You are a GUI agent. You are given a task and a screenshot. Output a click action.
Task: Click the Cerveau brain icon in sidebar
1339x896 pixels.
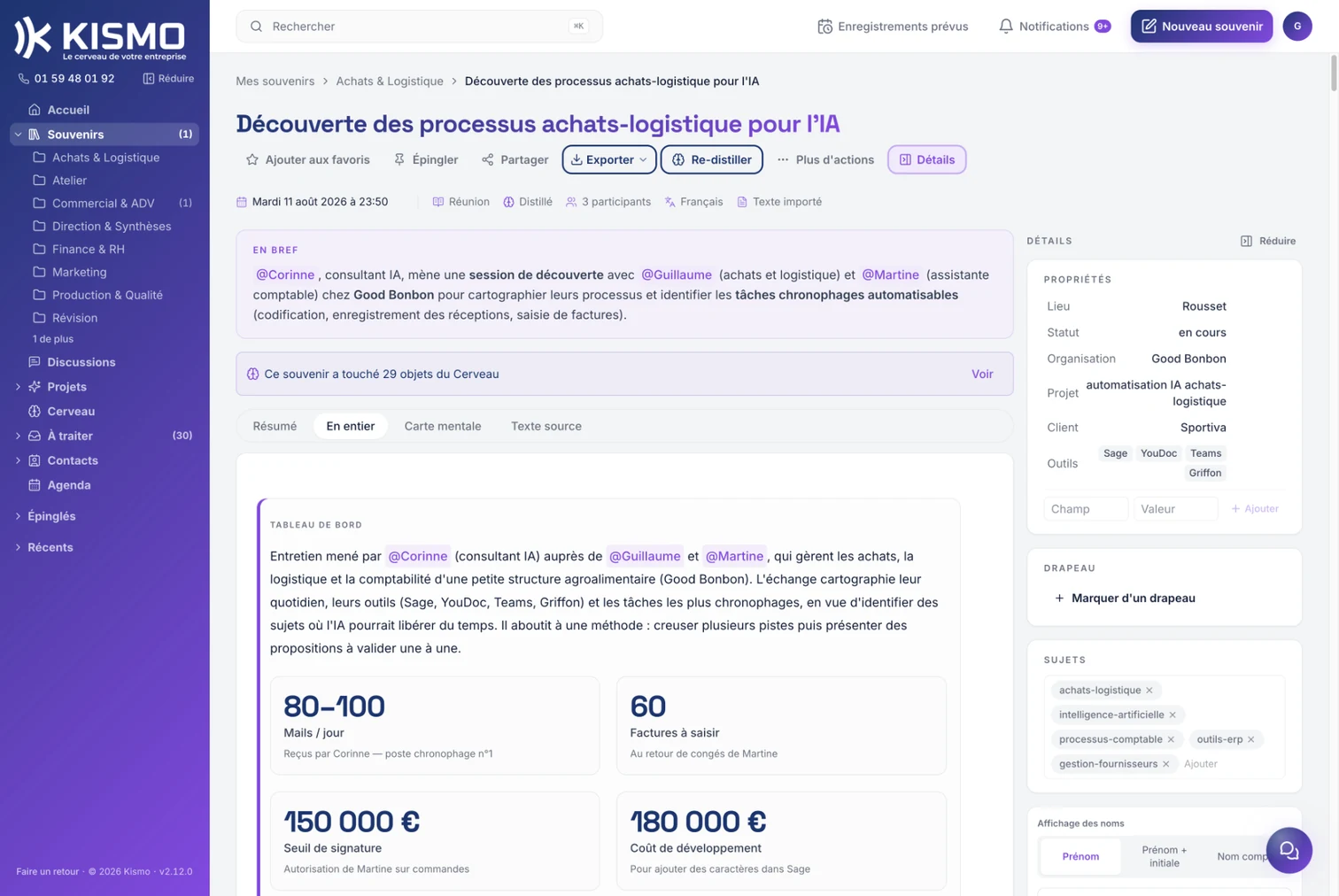pyautogui.click(x=35, y=412)
